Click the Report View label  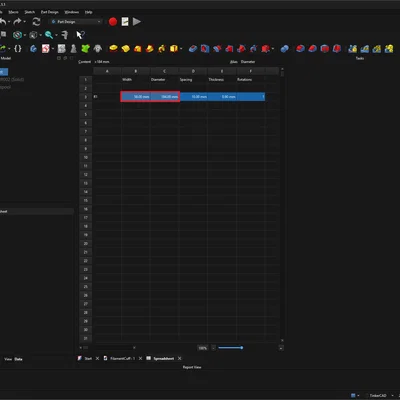192,367
